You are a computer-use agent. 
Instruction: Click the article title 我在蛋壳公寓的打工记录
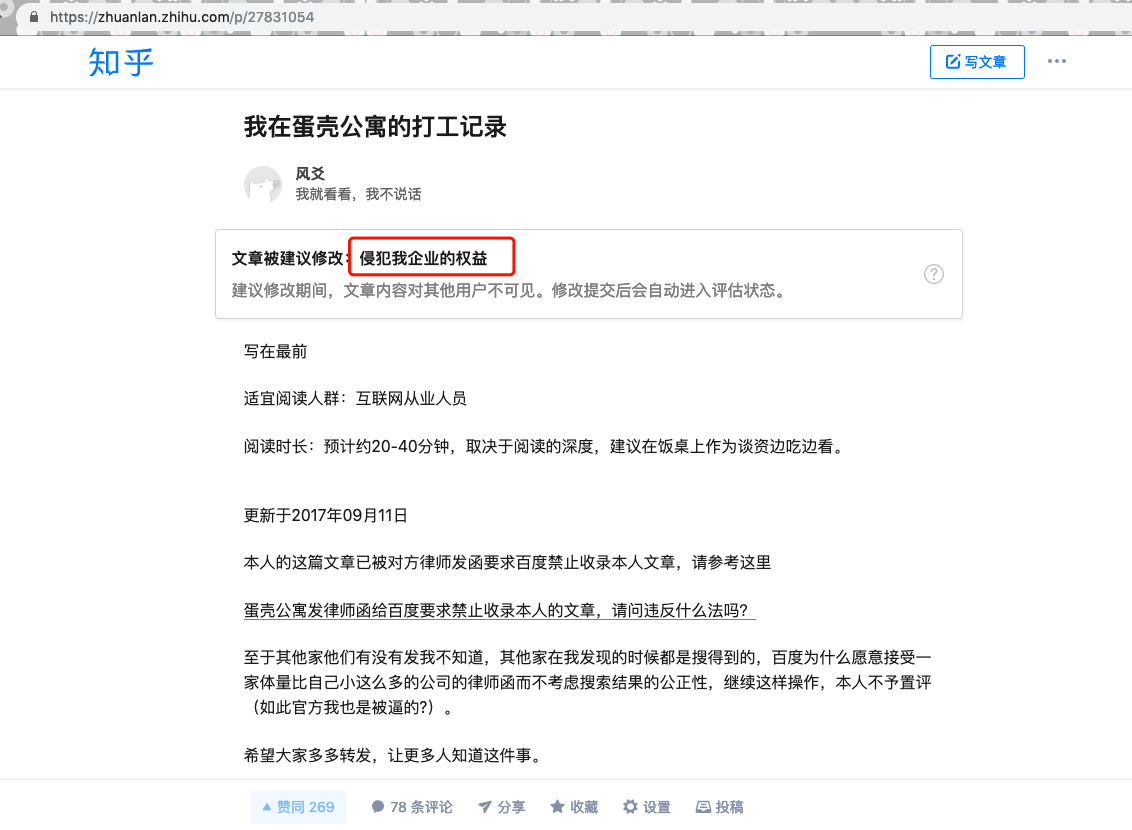(x=375, y=127)
